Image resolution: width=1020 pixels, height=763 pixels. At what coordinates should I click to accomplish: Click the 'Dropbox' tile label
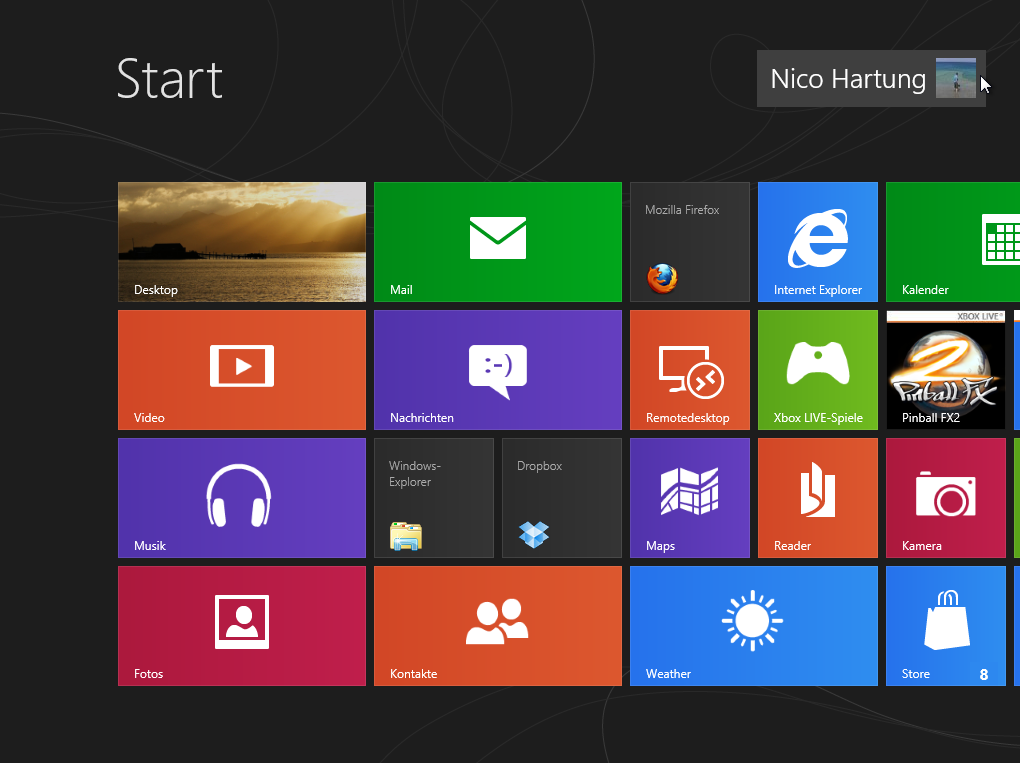coord(539,466)
